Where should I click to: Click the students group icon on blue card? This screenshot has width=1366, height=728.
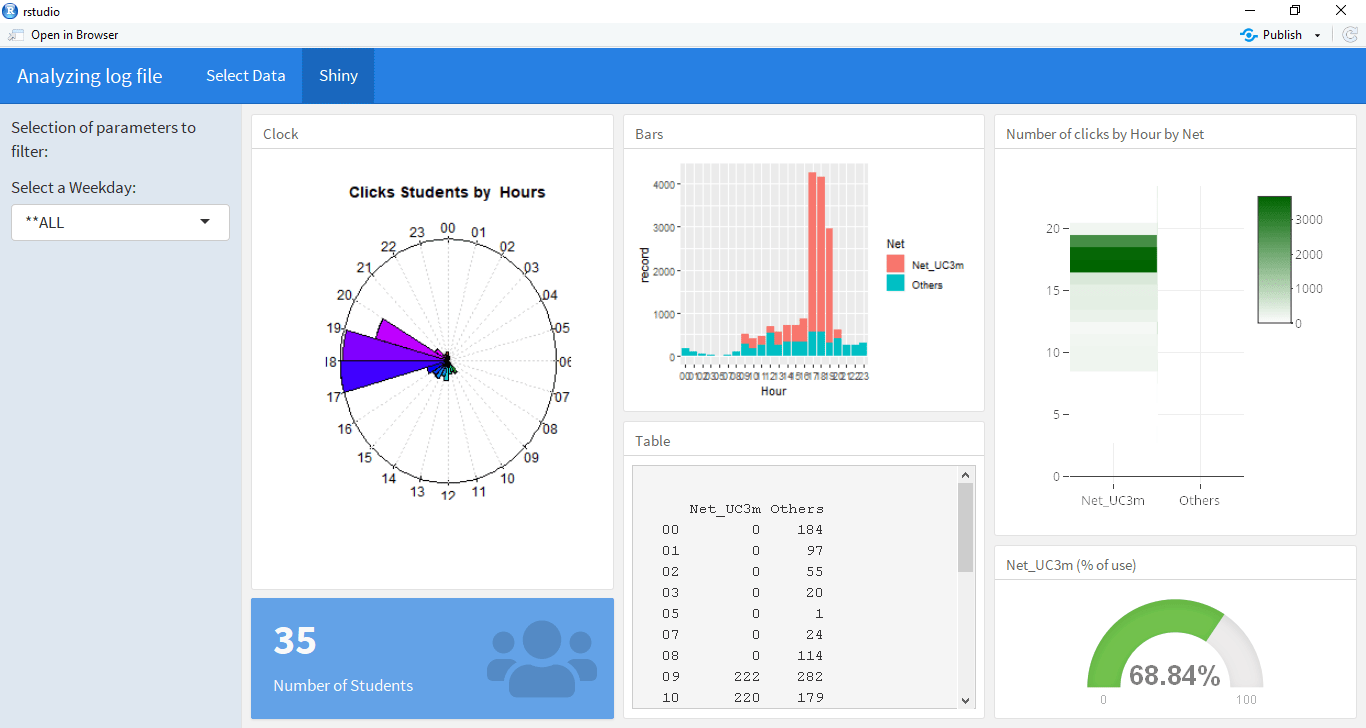click(541, 658)
